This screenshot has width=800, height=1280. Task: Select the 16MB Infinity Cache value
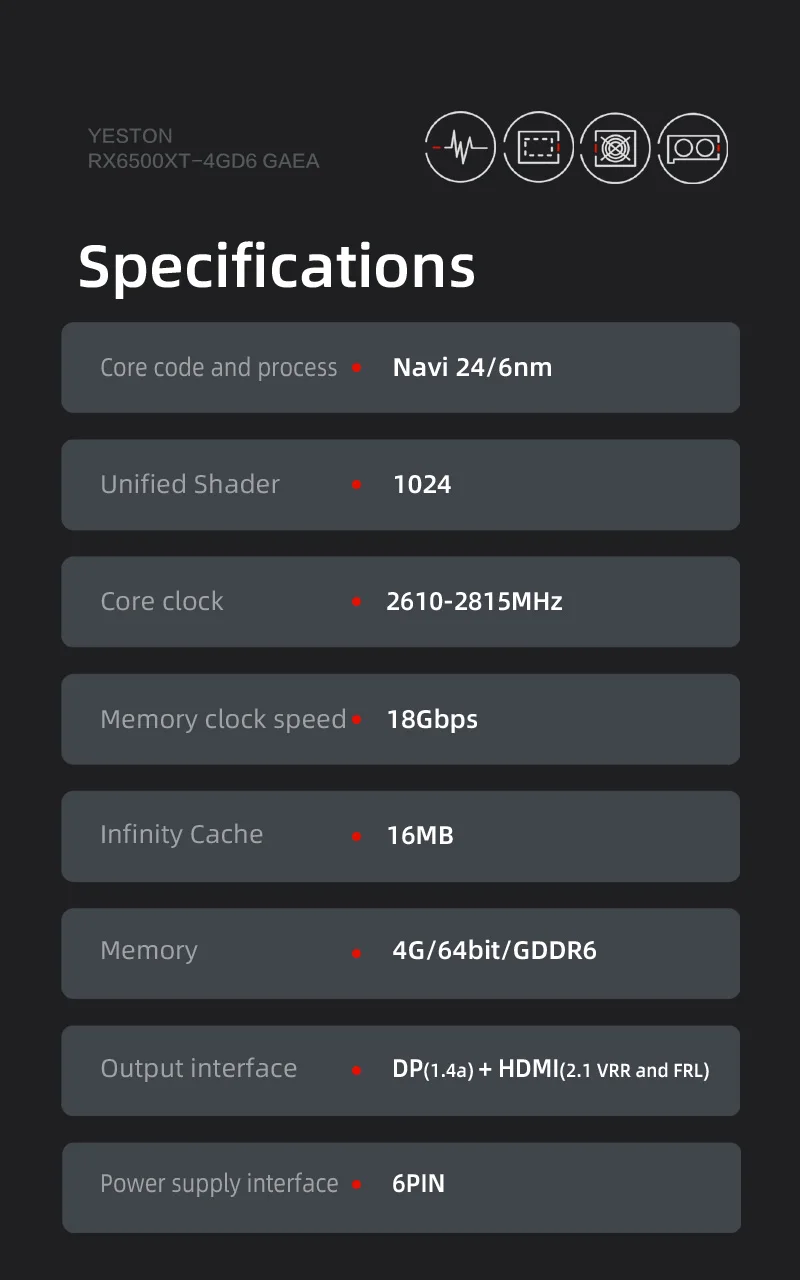pos(420,835)
